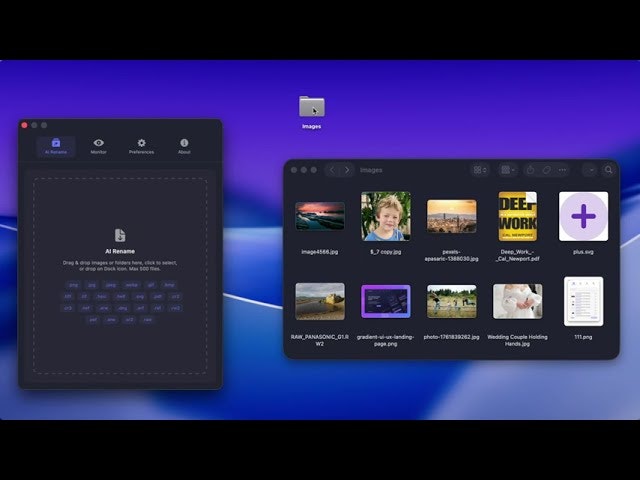
Task: Select the photo-1761839262.jpg thumbnail
Action: [x=451, y=301]
